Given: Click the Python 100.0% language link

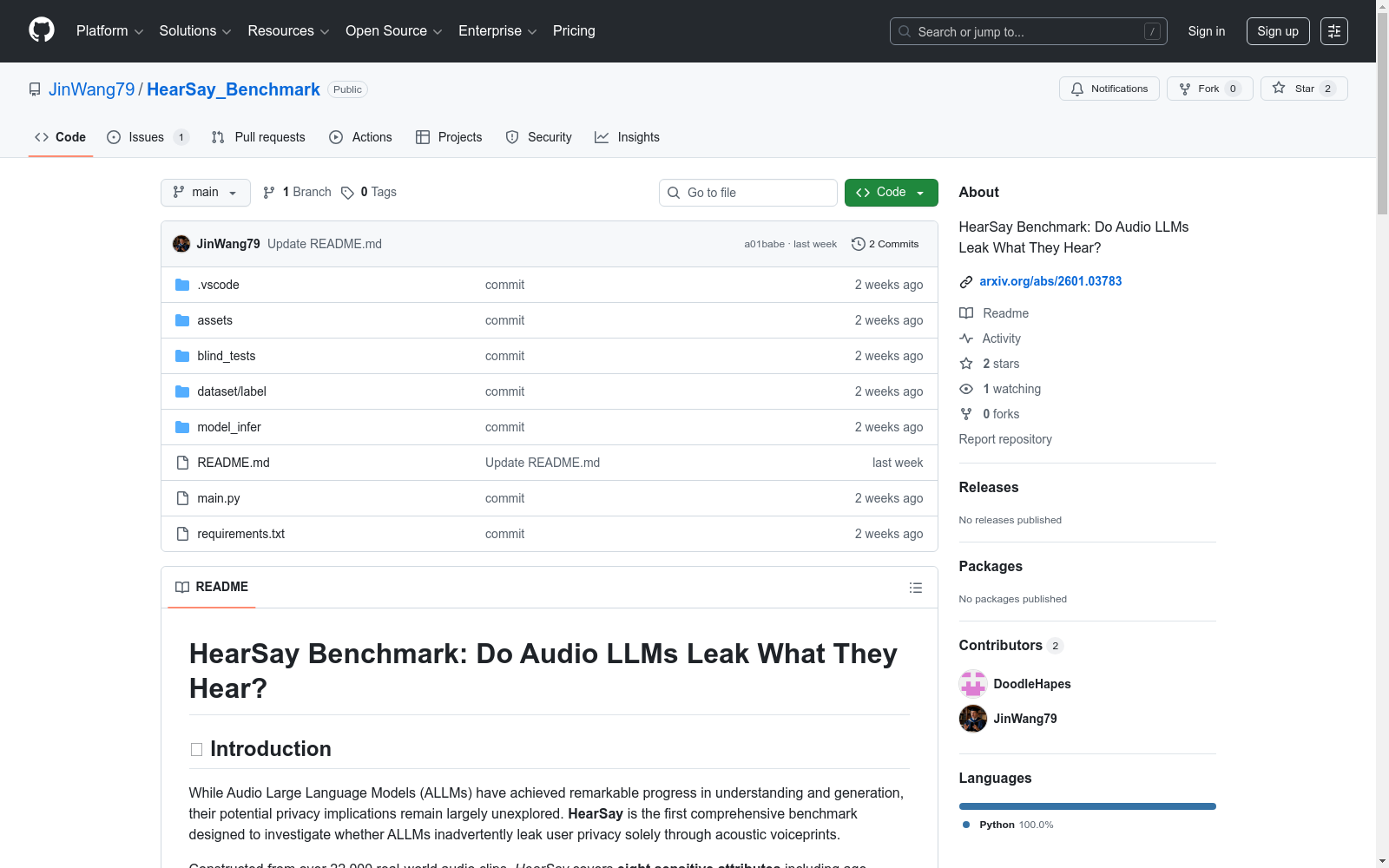Looking at the screenshot, I should [1008, 825].
